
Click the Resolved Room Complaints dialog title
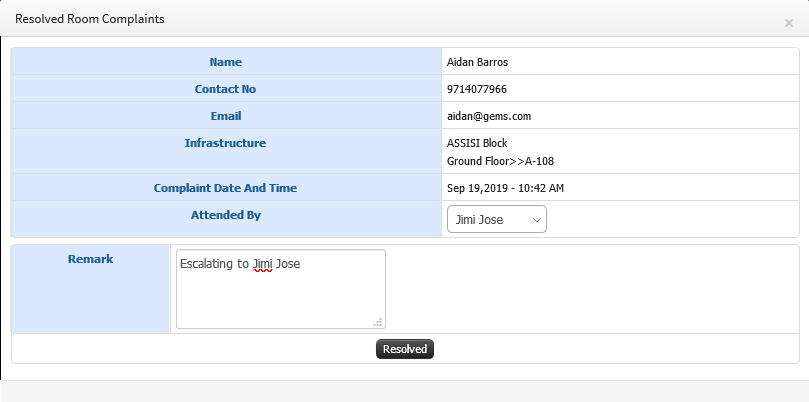pos(90,19)
